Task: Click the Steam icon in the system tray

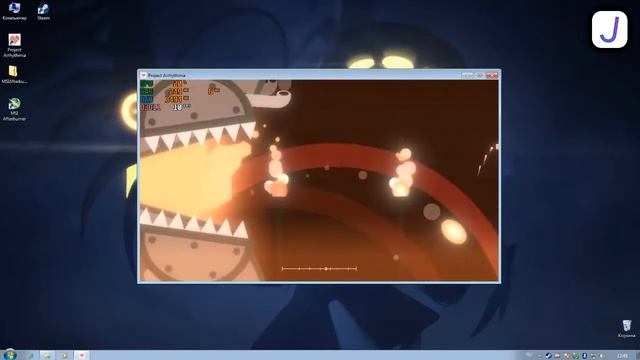Action: coord(549,356)
